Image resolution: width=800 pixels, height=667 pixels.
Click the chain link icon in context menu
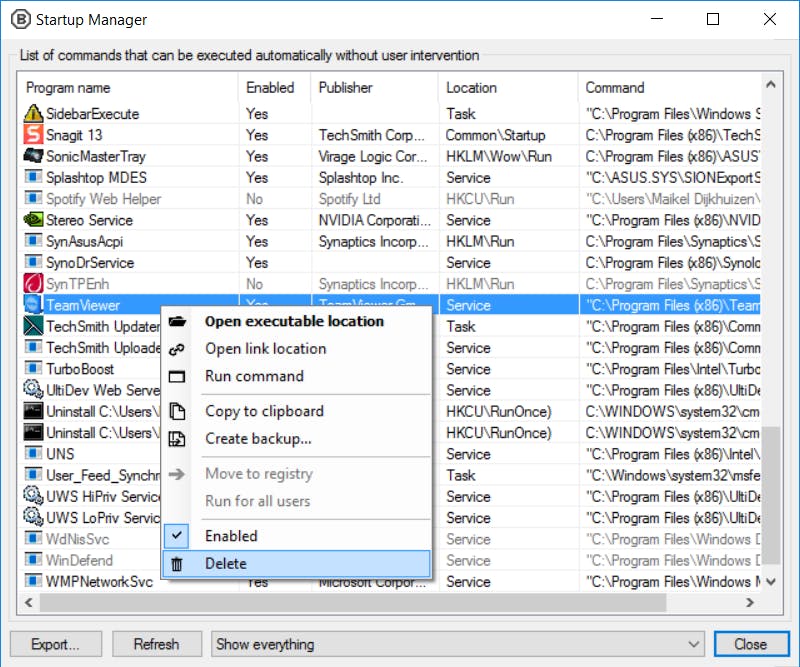tap(177, 350)
